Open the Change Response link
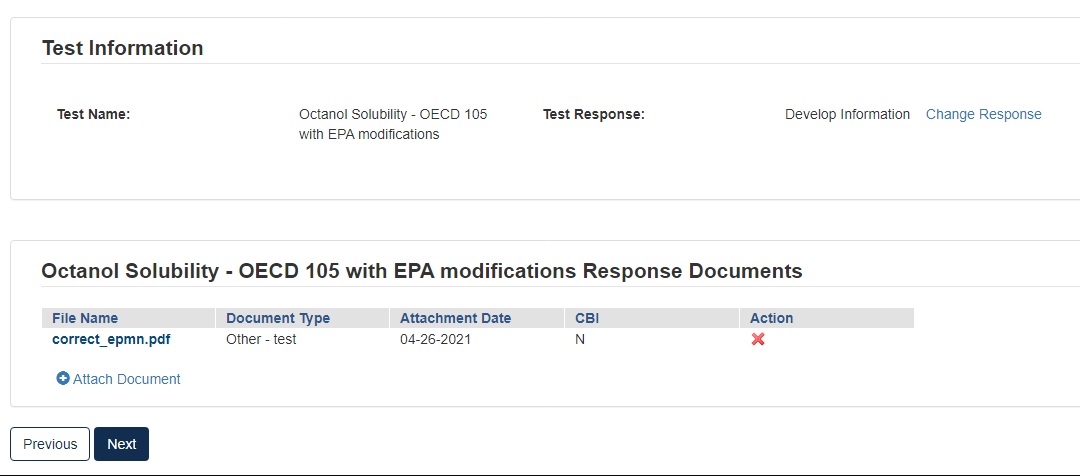Image resolution: width=1080 pixels, height=476 pixels. click(983, 114)
